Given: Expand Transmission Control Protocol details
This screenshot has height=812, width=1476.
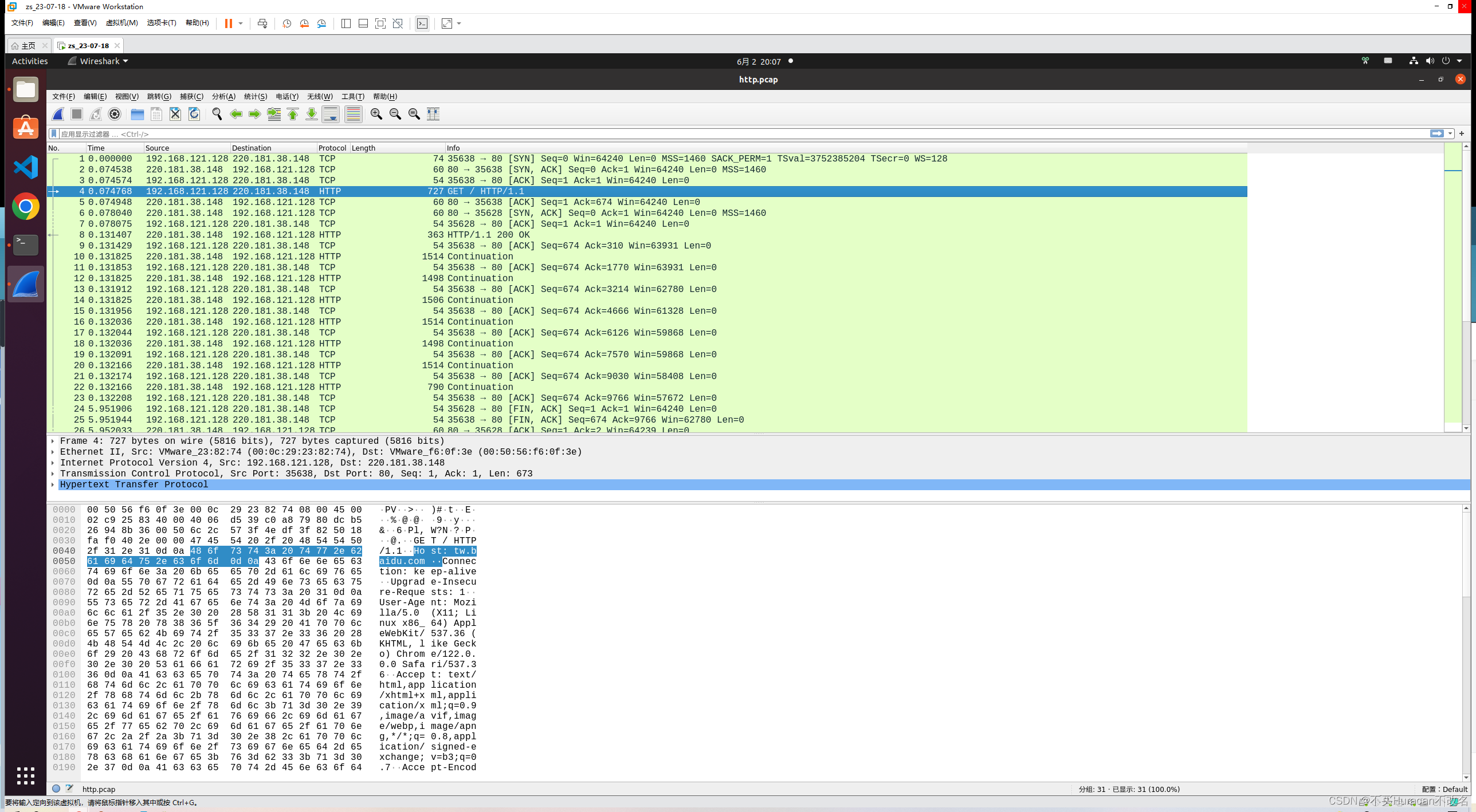Looking at the screenshot, I should point(53,474).
